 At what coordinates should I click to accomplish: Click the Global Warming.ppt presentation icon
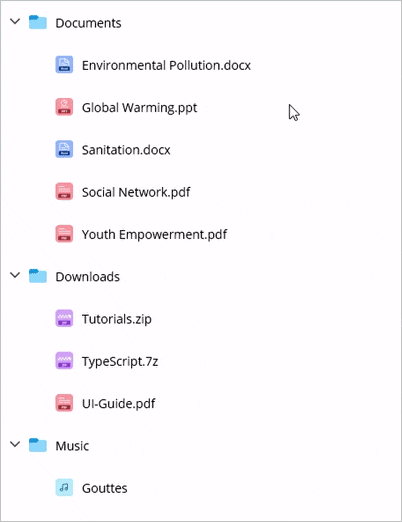[64, 107]
